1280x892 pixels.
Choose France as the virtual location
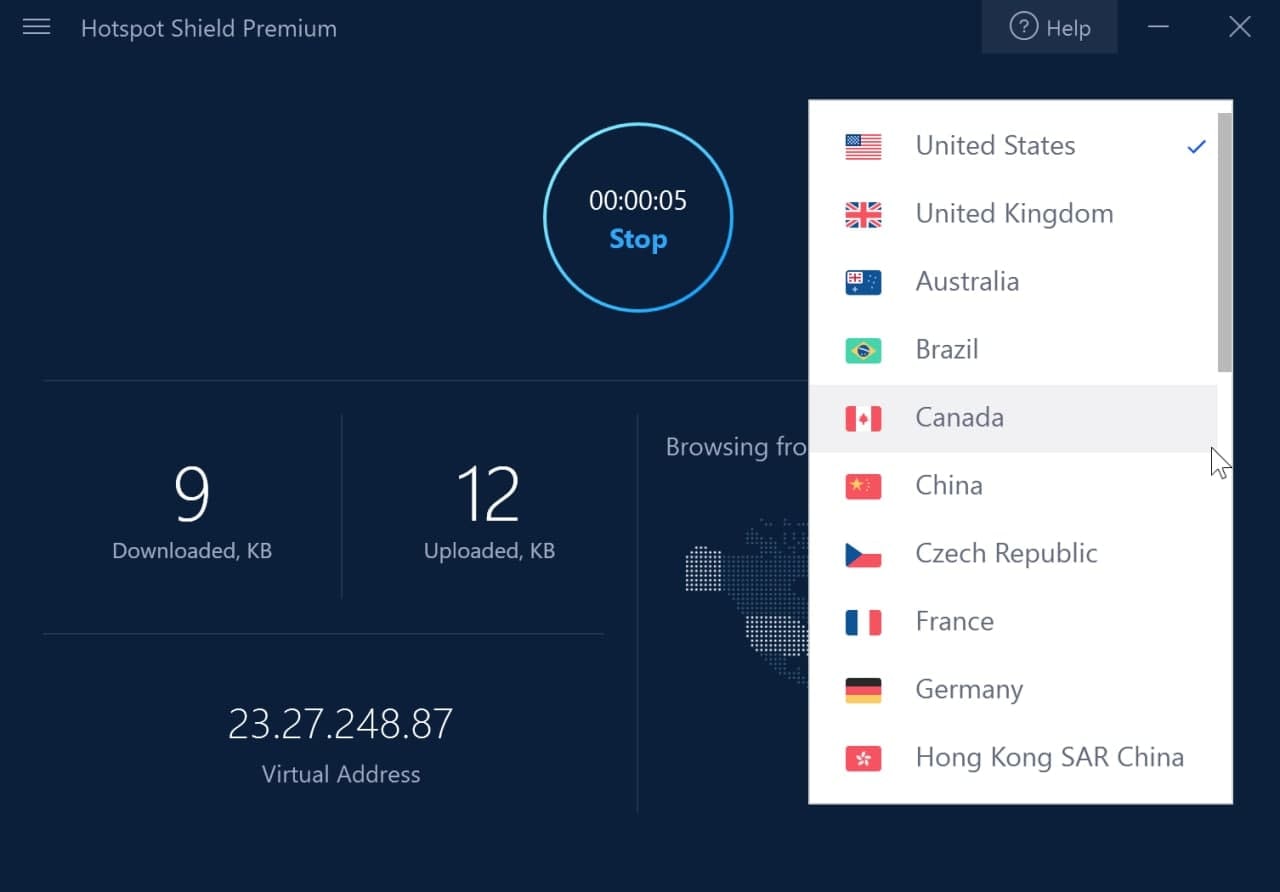pos(954,622)
